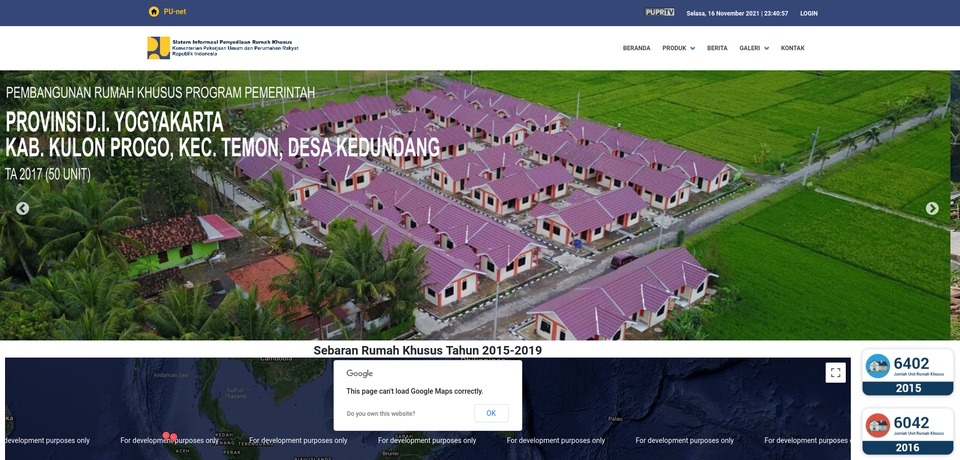Click the LOGIN link
The width and height of the screenshot is (960, 460).
point(808,13)
